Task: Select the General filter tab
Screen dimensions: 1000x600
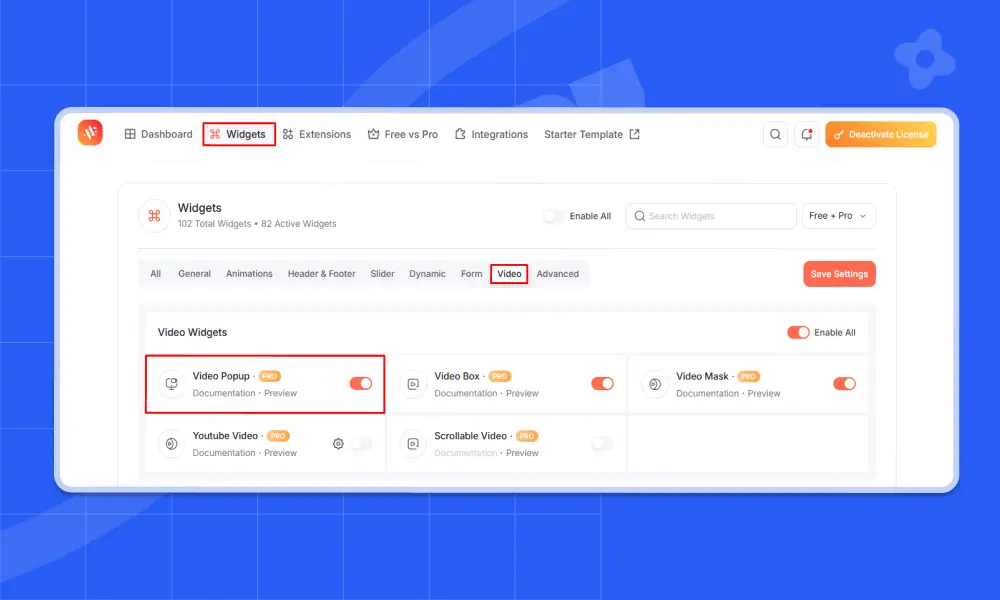Action: [195, 274]
